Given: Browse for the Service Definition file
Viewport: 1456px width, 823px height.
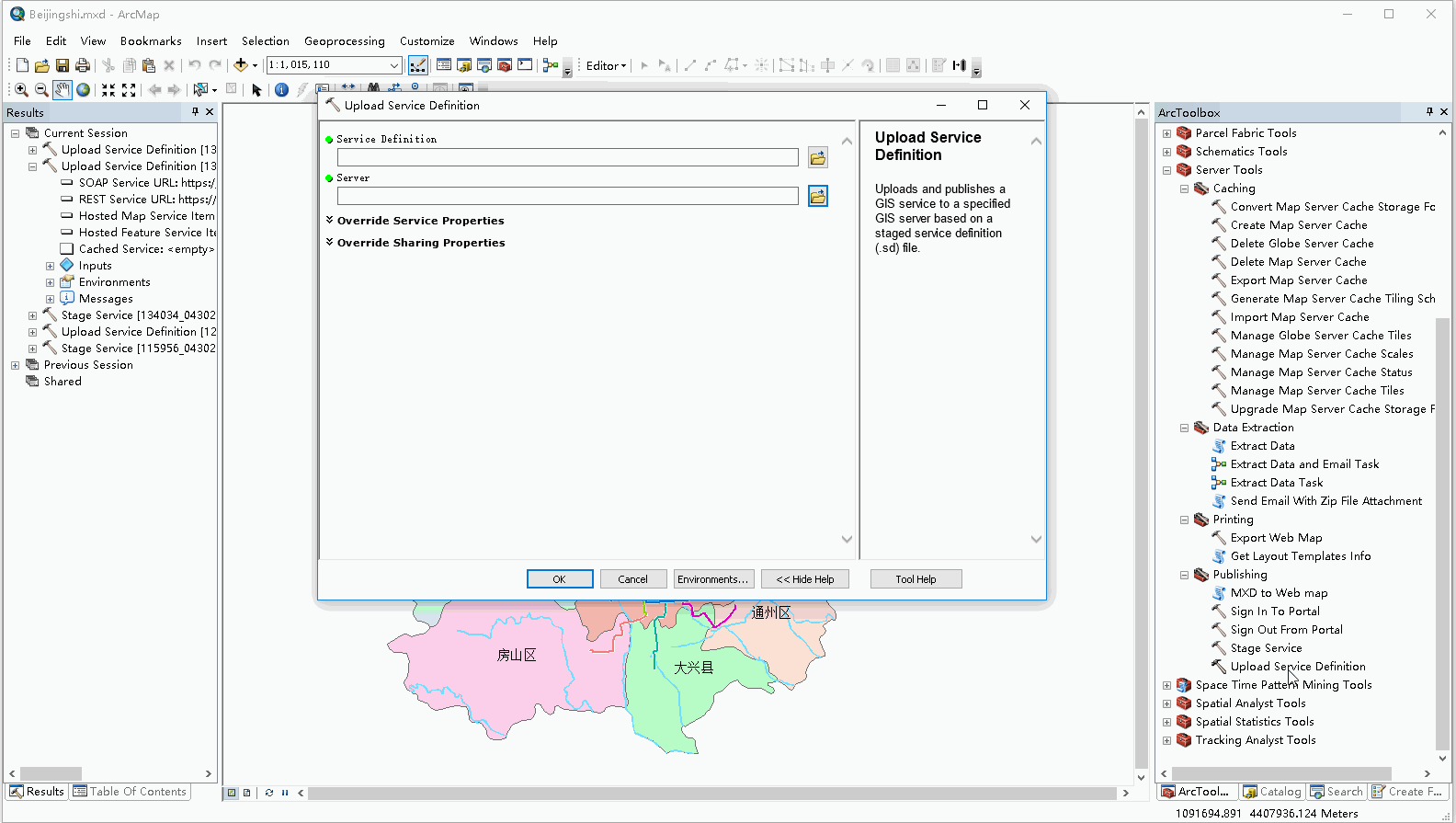Looking at the screenshot, I should coord(818,157).
